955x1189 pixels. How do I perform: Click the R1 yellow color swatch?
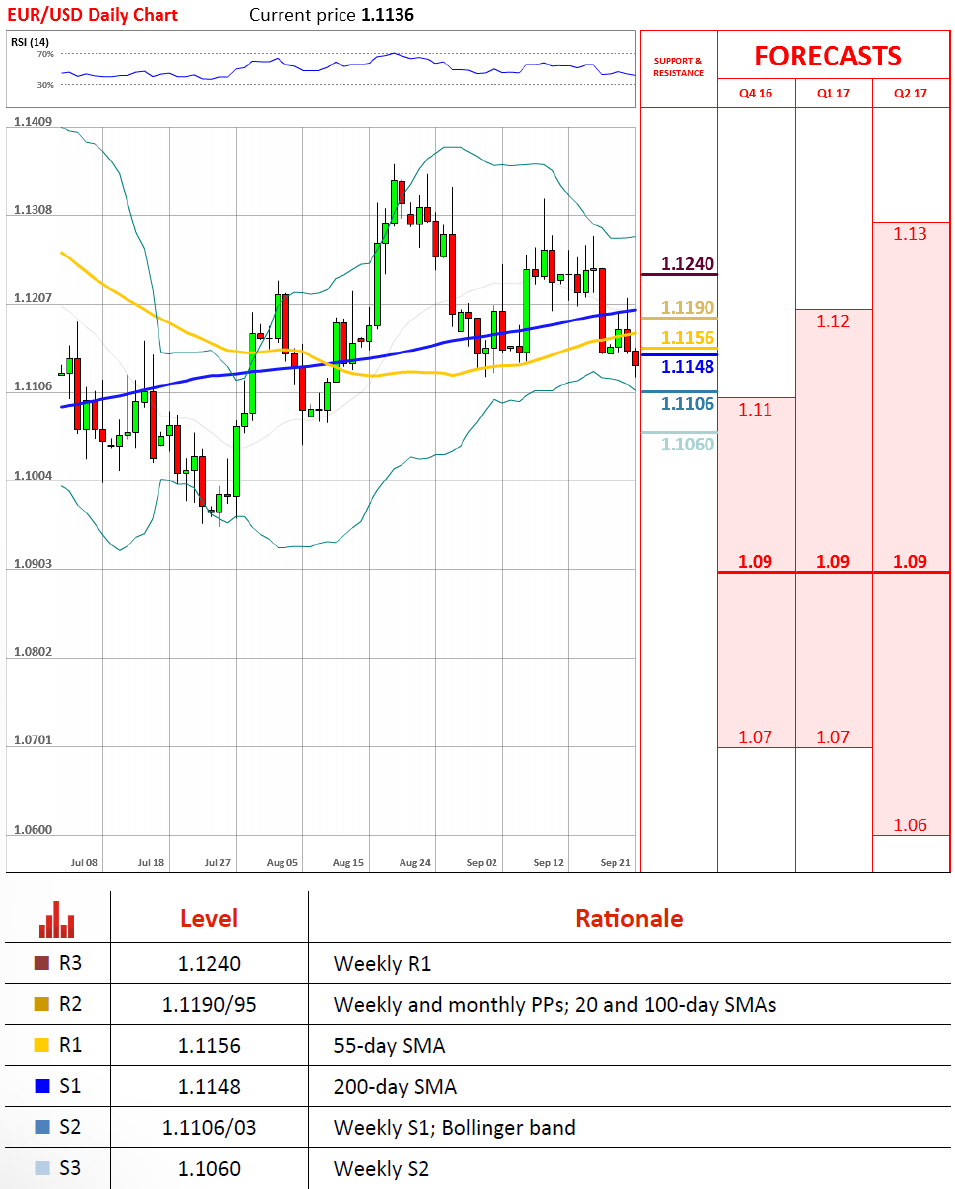coord(42,1045)
